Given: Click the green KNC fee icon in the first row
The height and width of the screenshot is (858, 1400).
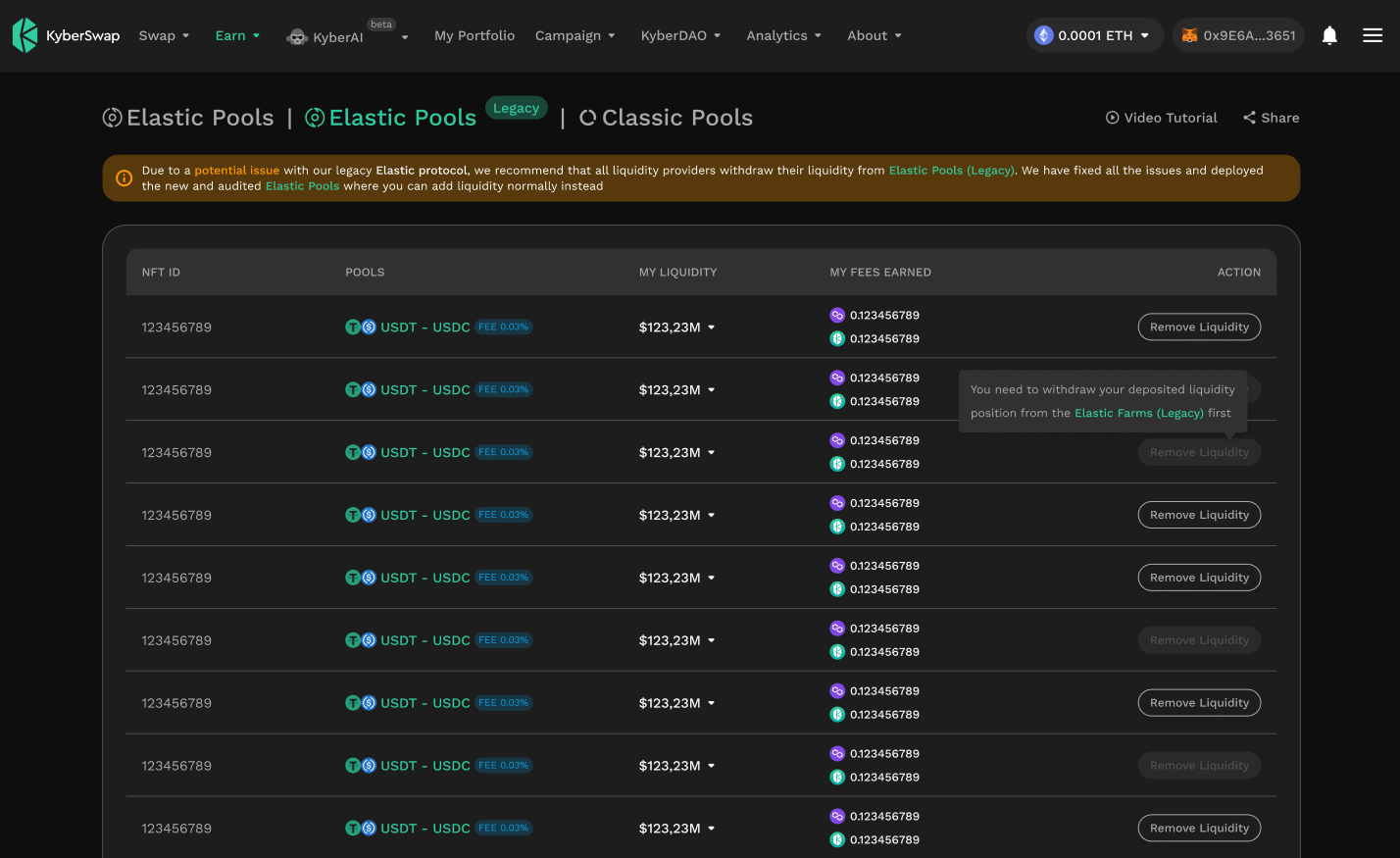Looking at the screenshot, I should click(837, 339).
